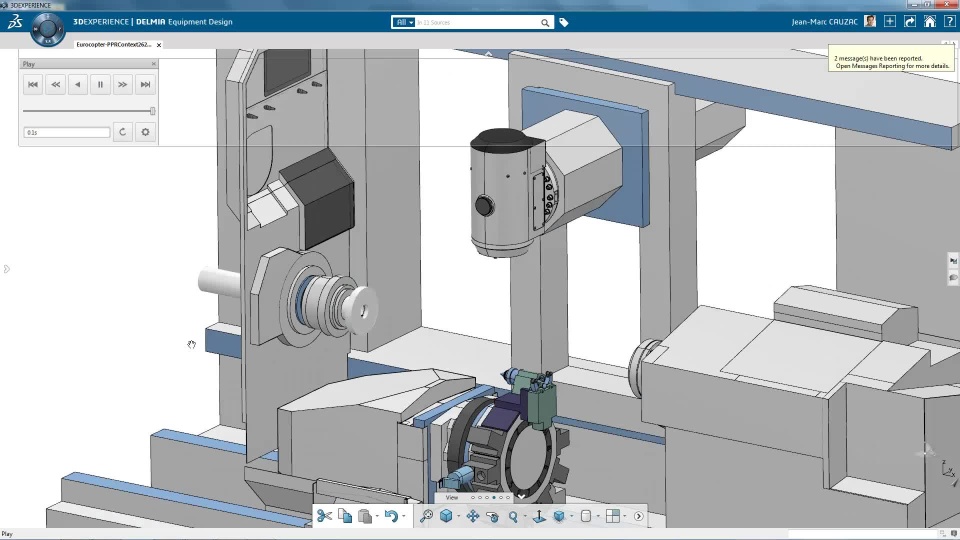
Task: Jump to start of simulation
Action: (x=33, y=85)
